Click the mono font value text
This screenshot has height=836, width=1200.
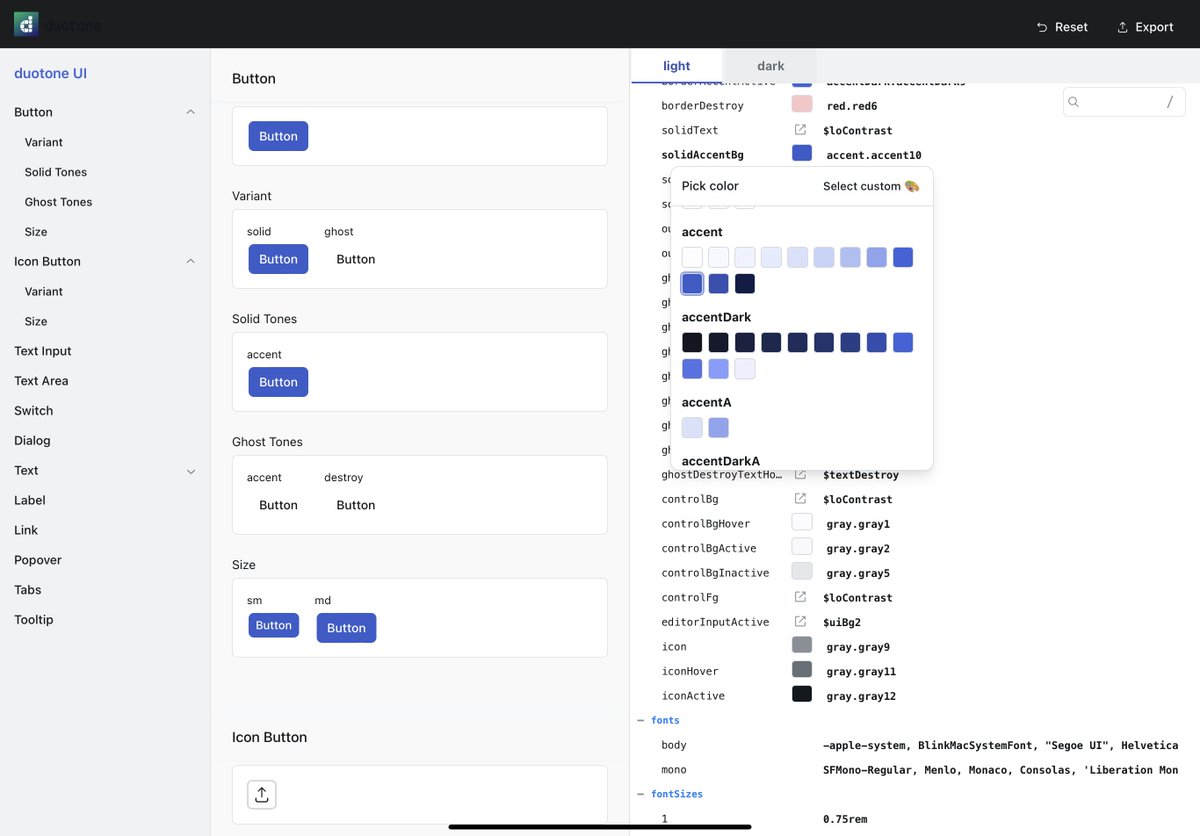(1000, 770)
